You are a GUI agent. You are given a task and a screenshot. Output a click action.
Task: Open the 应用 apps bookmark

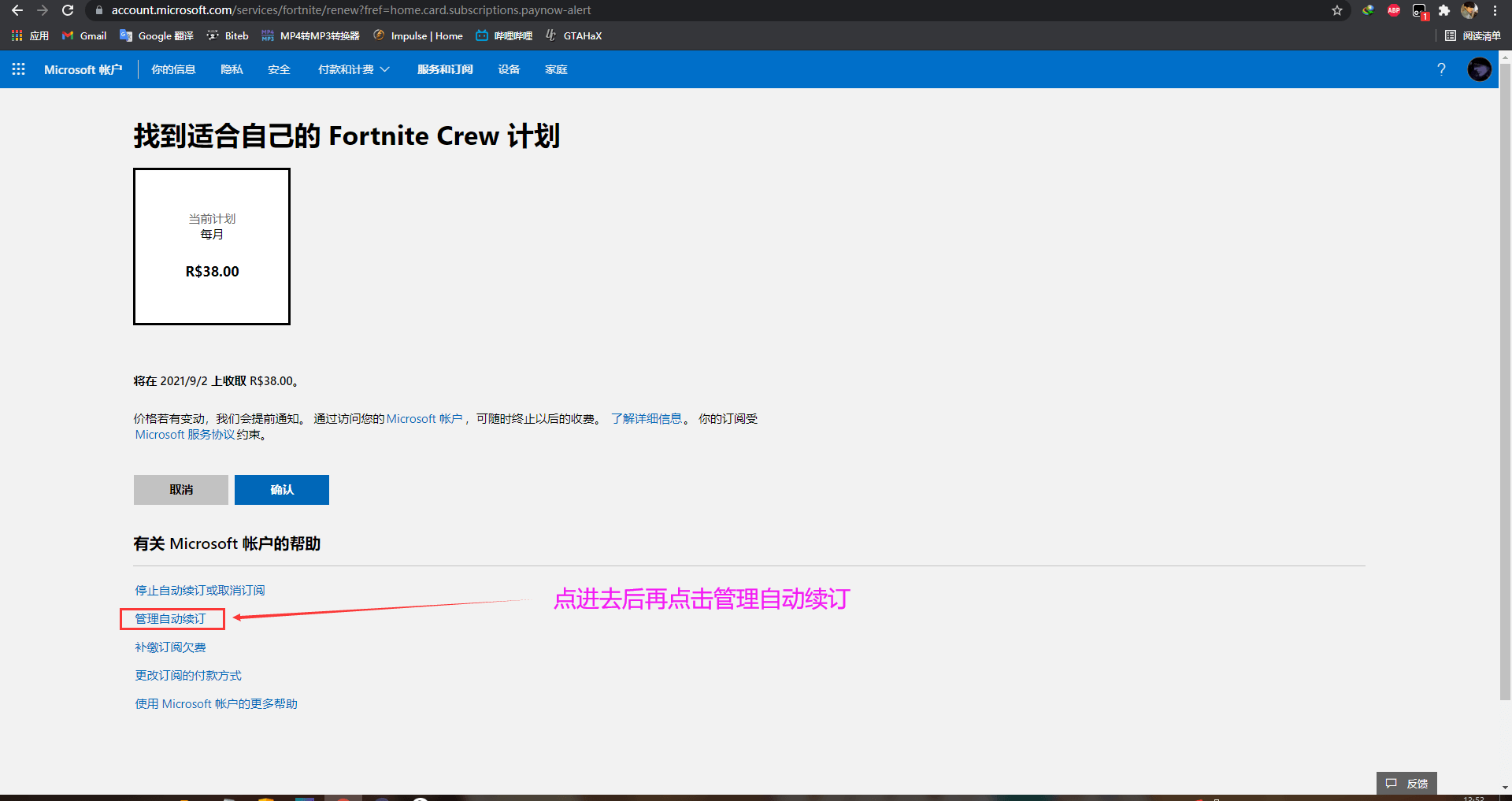pos(30,35)
